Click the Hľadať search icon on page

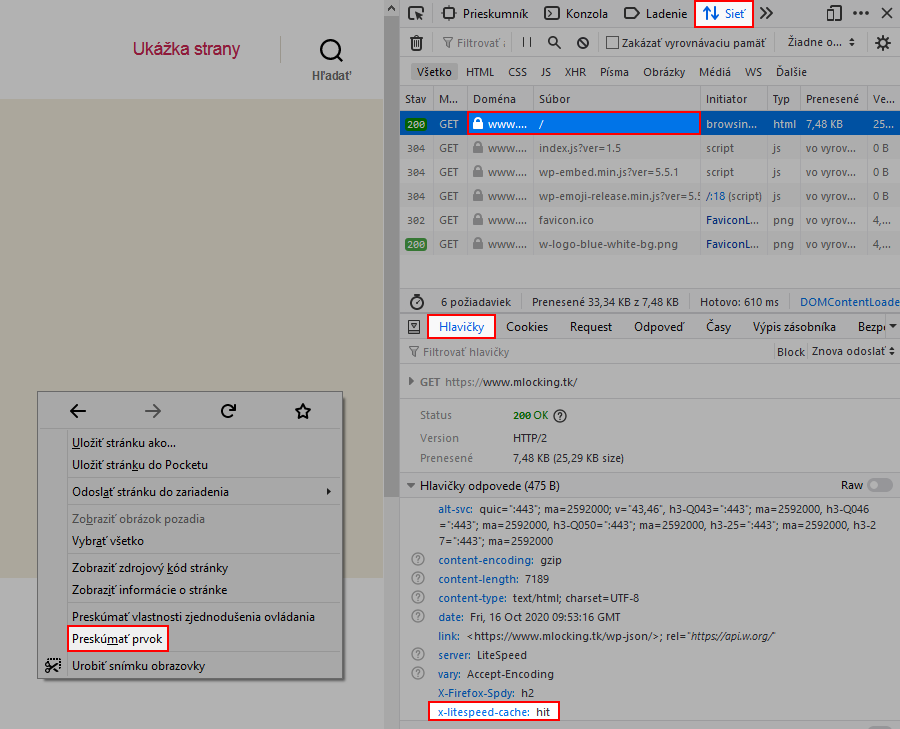click(331, 51)
